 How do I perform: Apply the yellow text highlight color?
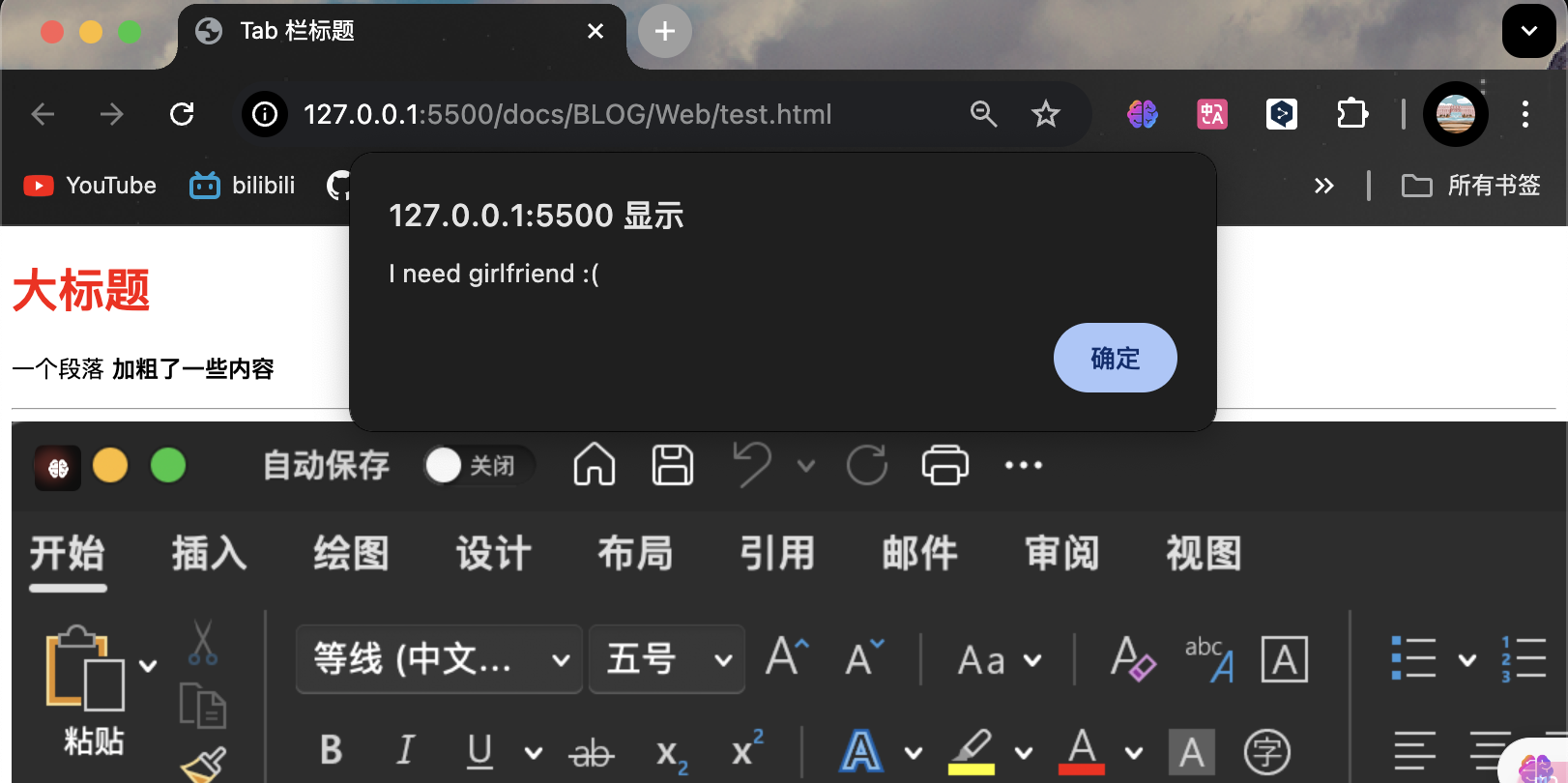click(972, 752)
